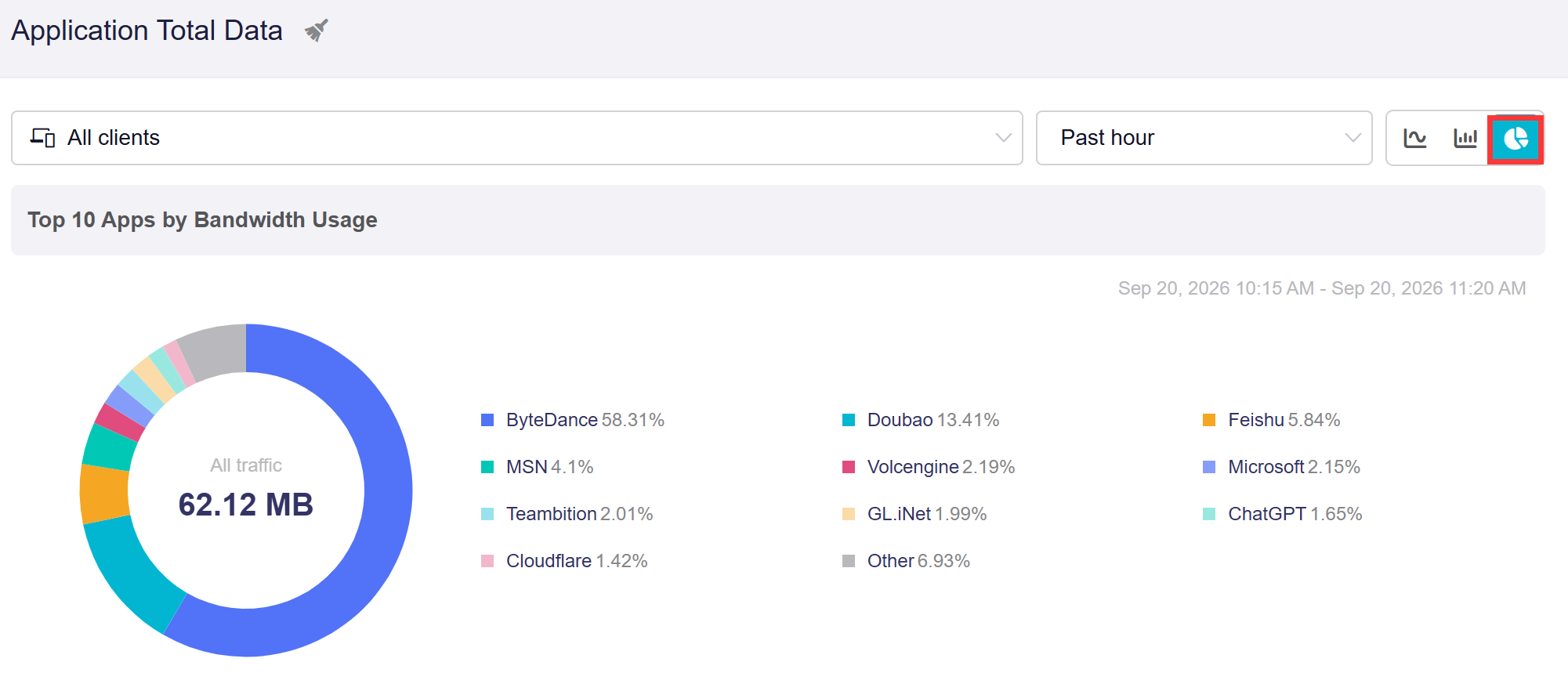The width and height of the screenshot is (1568, 691).
Task: Click the Cloudflare legend color square
Action: tap(487, 561)
